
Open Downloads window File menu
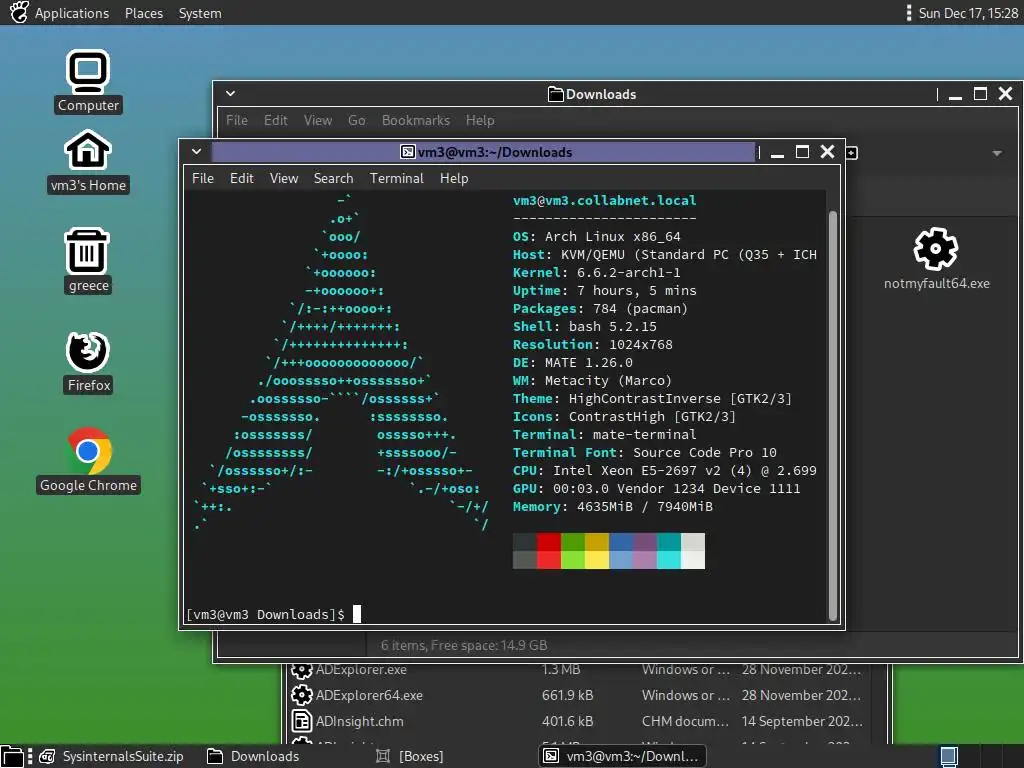[x=236, y=120]
